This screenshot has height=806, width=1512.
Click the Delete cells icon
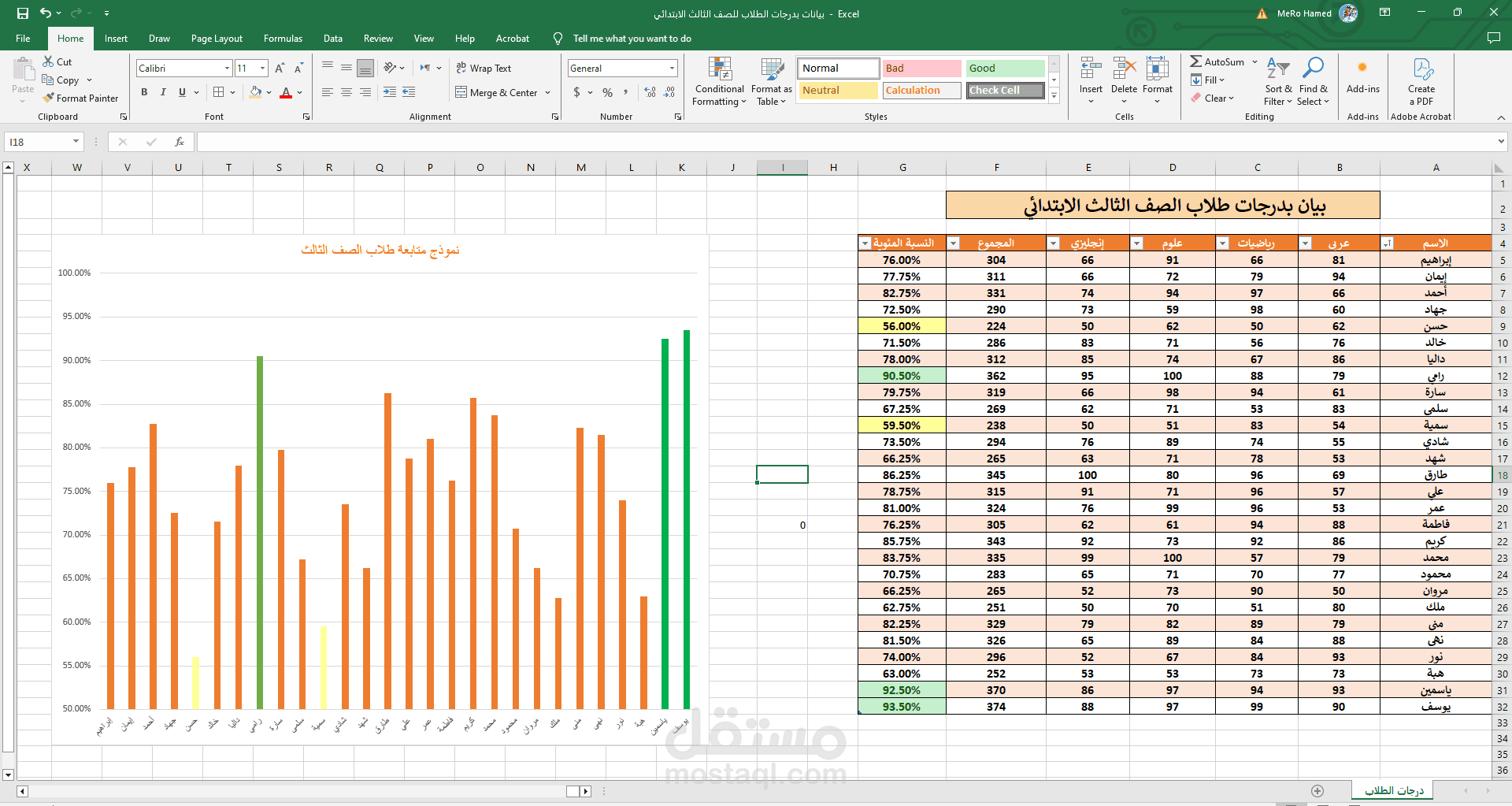coord(1124,69)
